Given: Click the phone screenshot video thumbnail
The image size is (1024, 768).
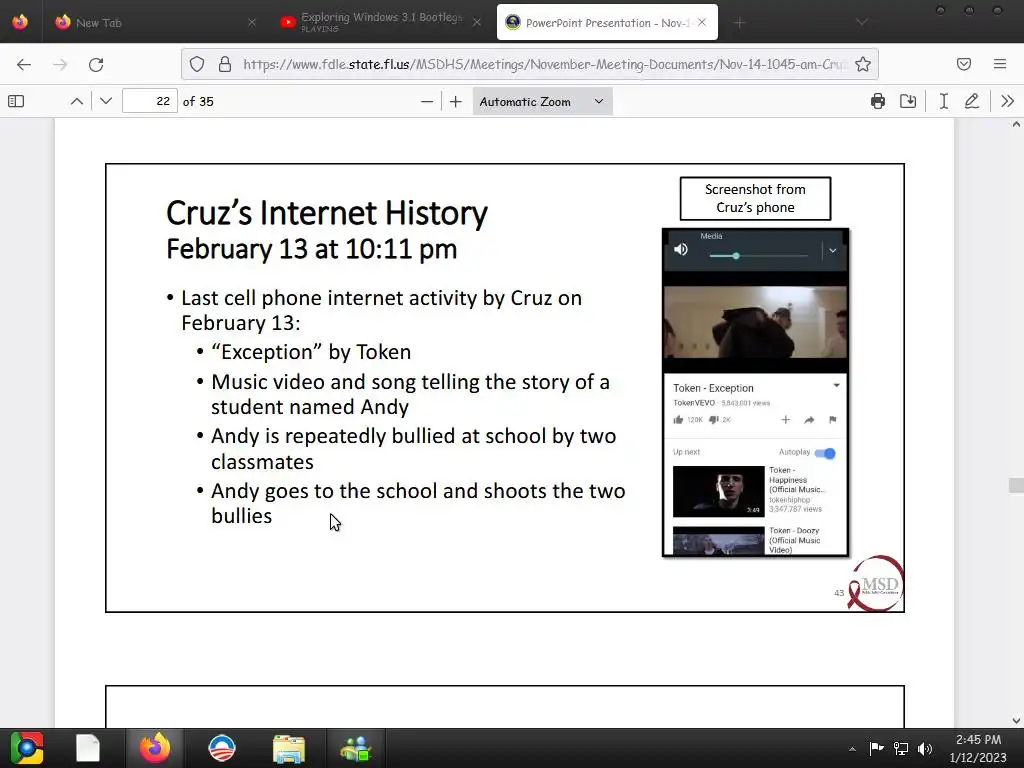Looking at the screenshot, I should coord(756,322).
